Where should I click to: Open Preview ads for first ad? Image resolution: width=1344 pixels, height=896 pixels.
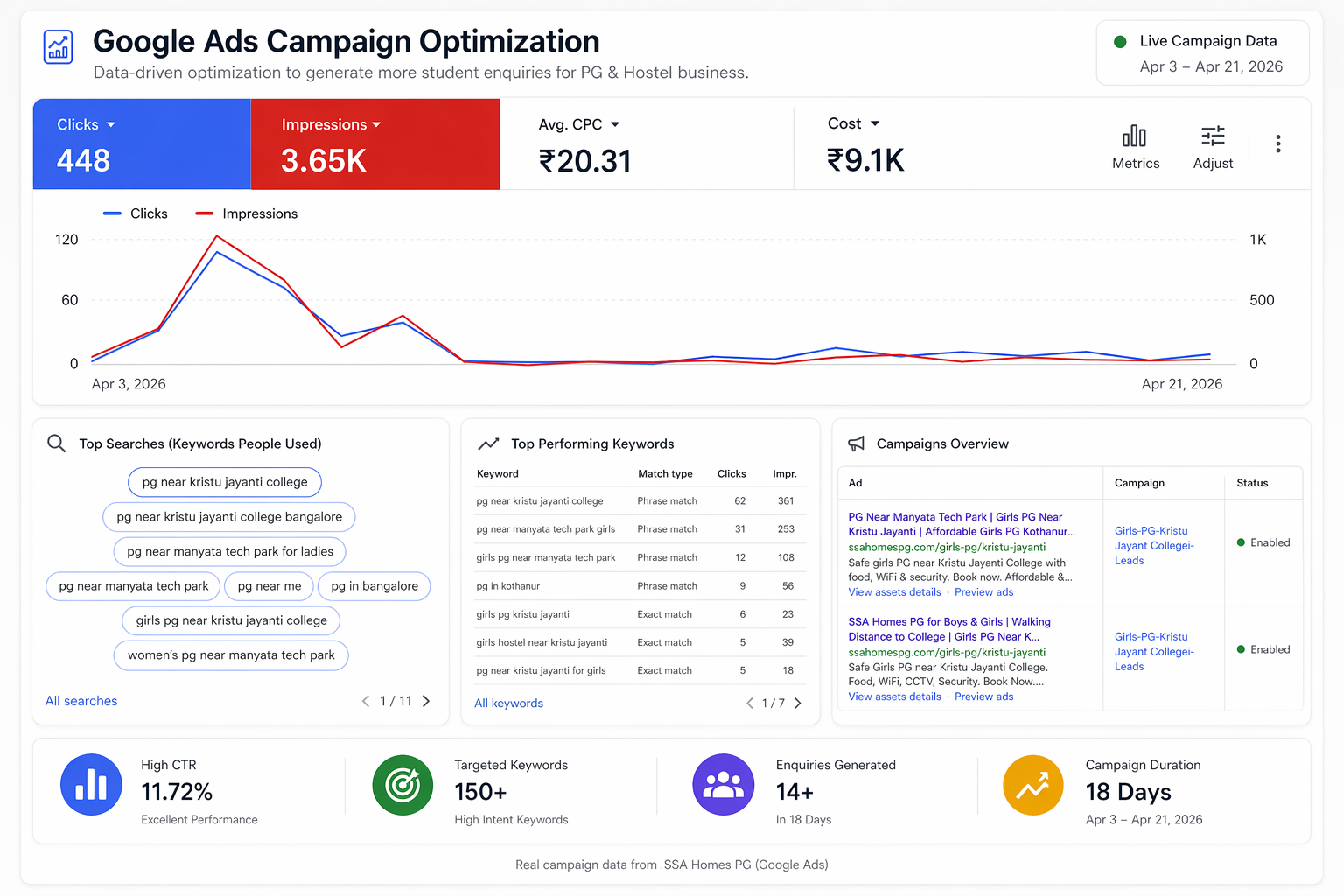[x=983, y=592]
